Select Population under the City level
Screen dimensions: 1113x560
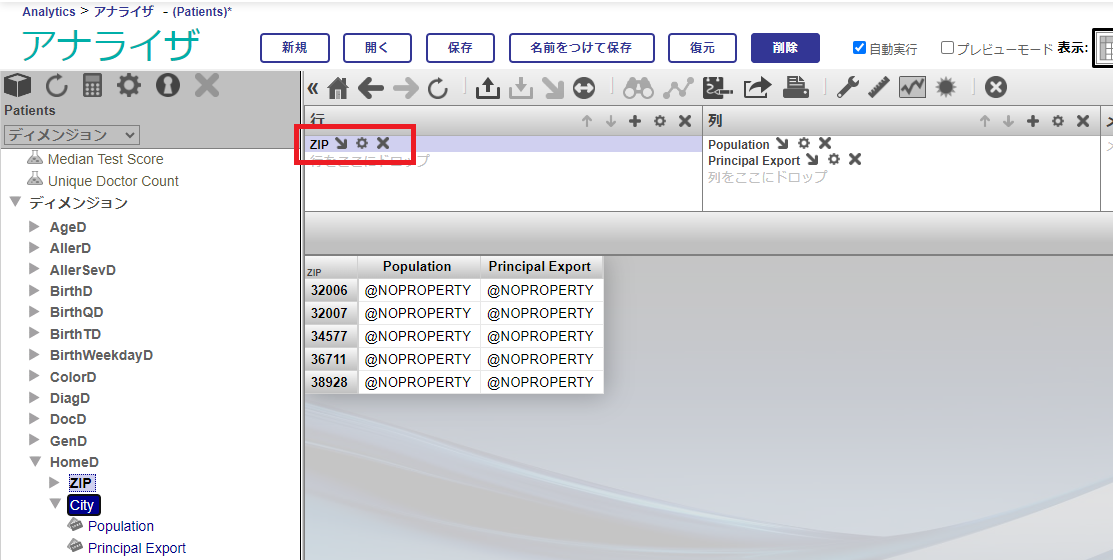[x=120, y=526]
